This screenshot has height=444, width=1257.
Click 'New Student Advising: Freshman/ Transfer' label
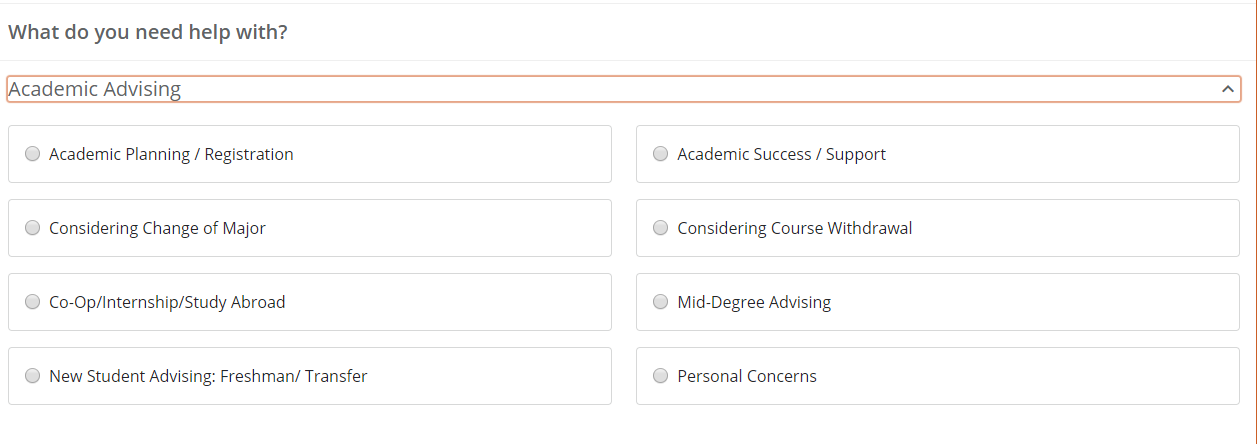coord(208,376)
